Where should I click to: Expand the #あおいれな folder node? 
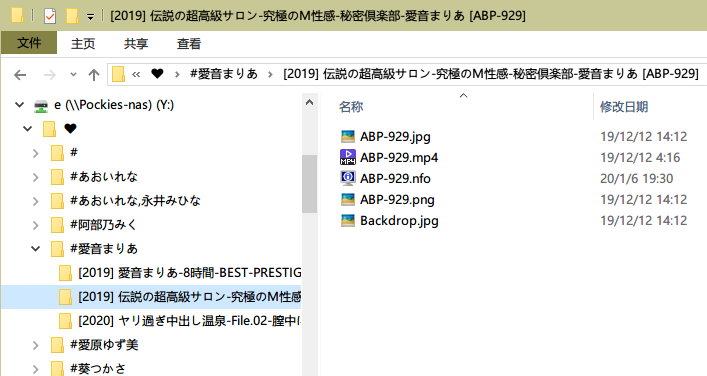coord(36,177)
